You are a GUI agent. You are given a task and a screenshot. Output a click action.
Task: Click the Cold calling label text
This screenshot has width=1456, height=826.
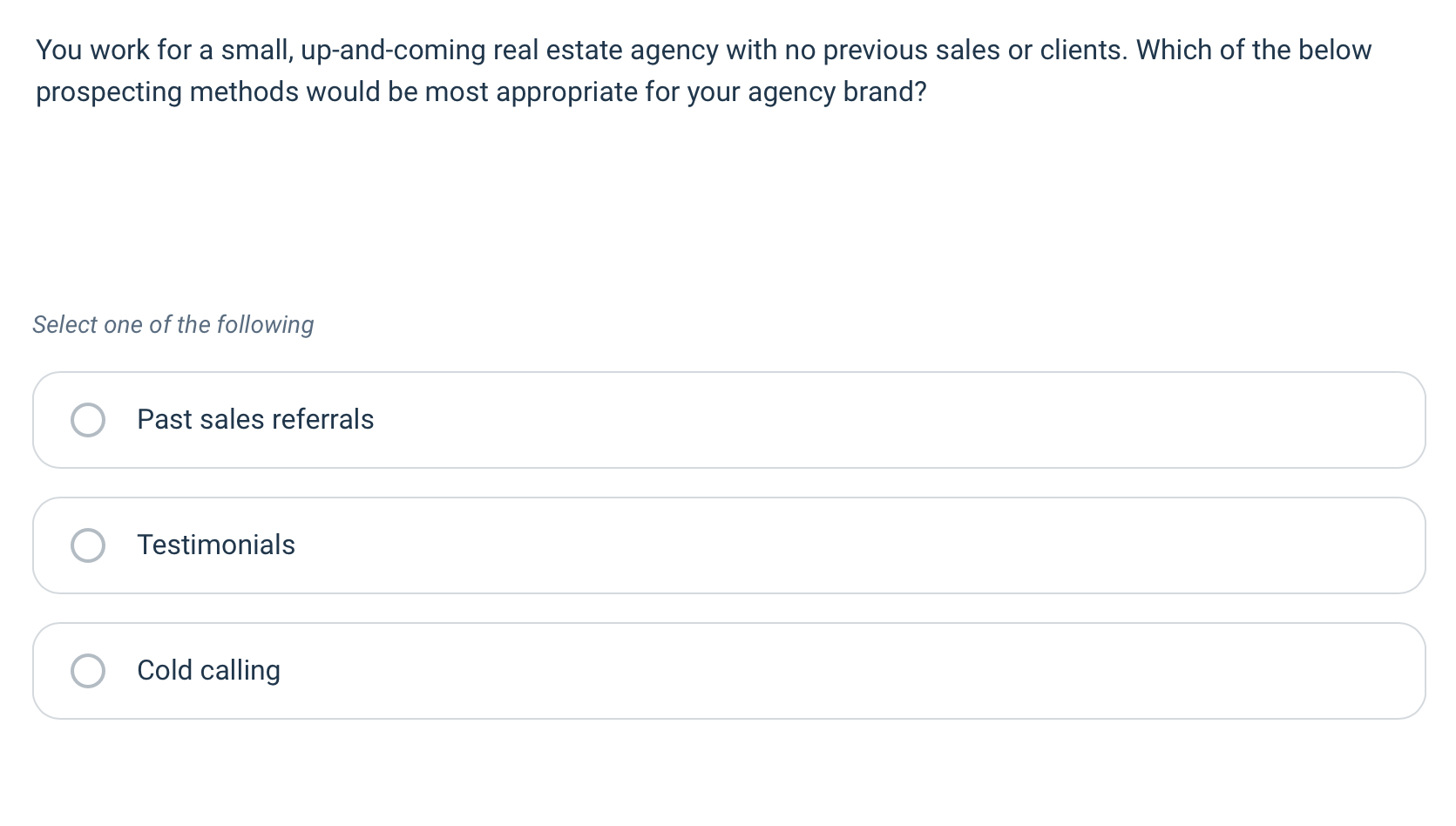(x=209, y=671)
